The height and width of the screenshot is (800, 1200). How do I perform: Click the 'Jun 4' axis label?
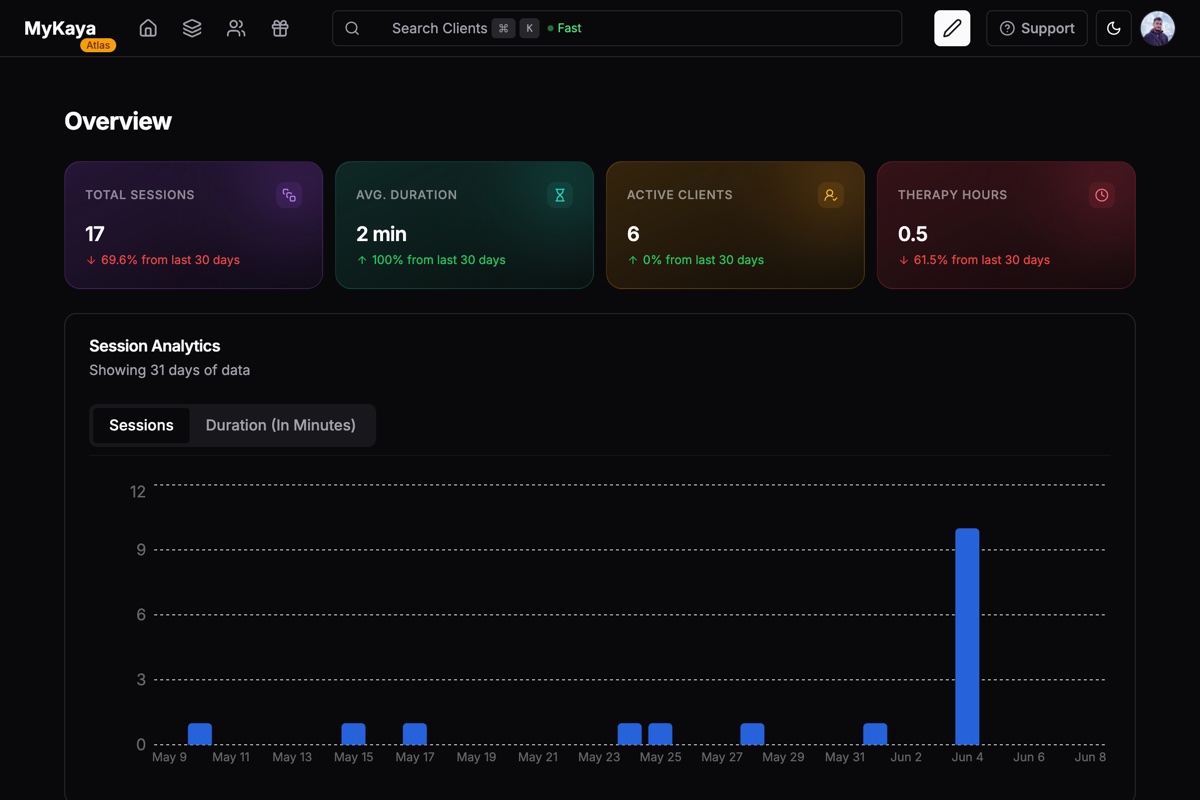point(968,757)
